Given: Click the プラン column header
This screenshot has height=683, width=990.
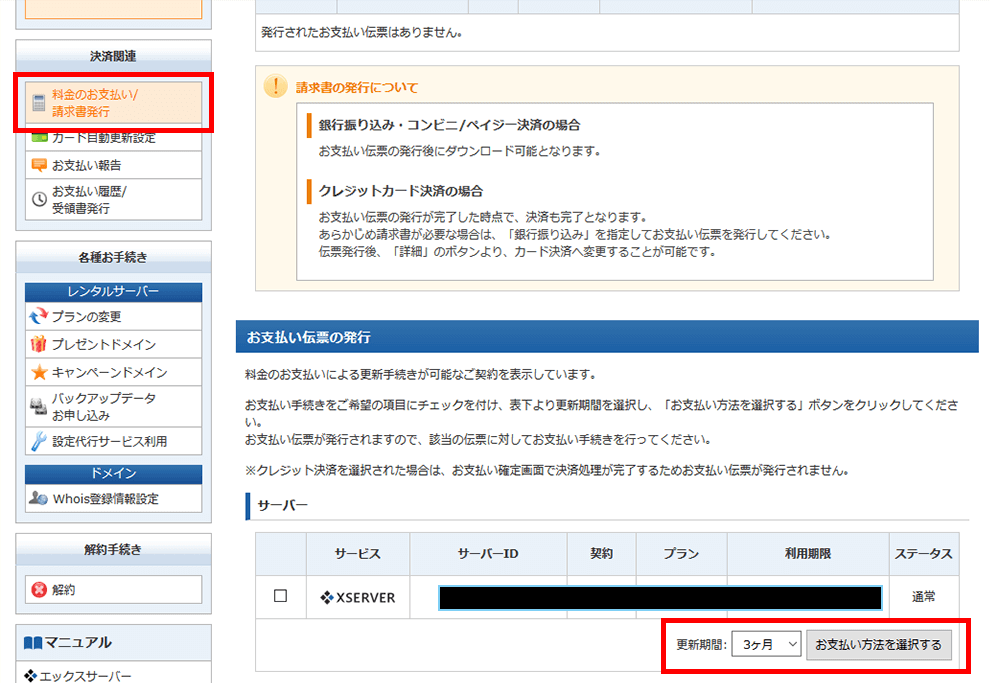Looking at the screenshot, I should (x=681, y=554).
